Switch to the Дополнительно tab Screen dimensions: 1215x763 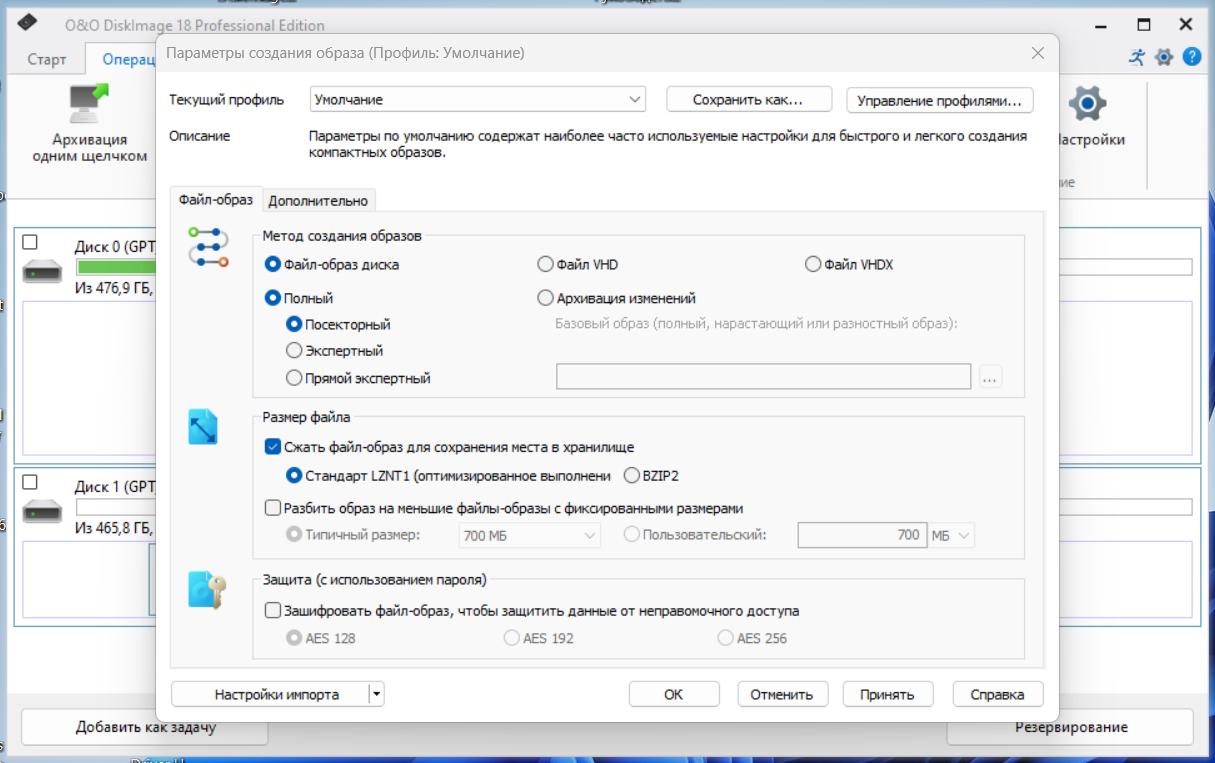[x=319, y=200]
